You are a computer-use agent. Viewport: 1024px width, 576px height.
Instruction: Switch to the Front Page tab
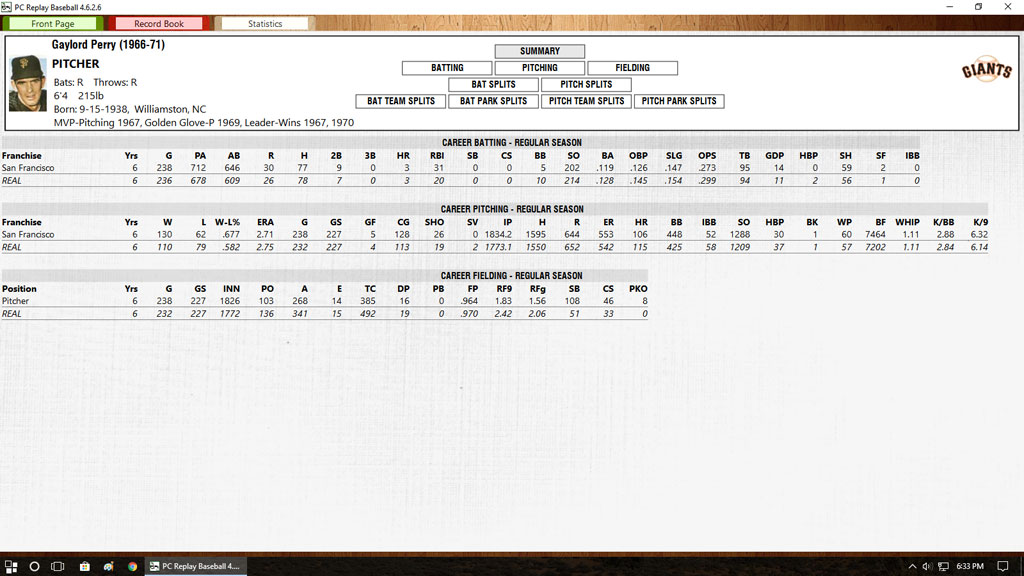click(53, 23)
